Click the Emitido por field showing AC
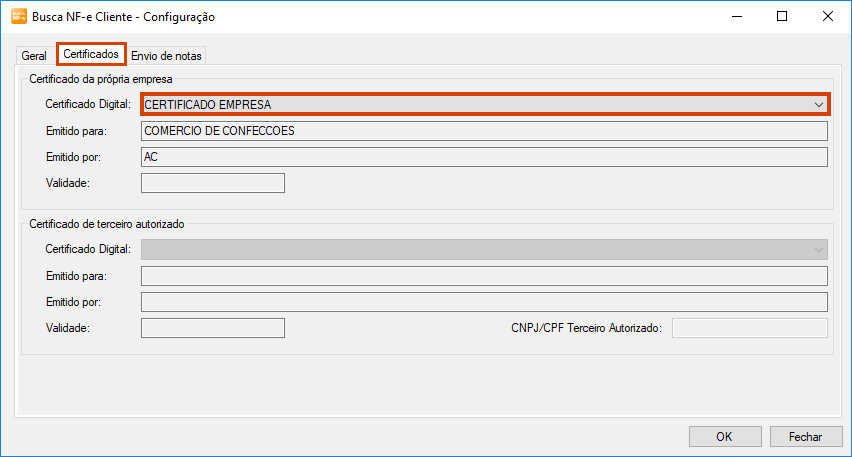The width and height of the screenshot is (852, 457). tap(484, 157)
